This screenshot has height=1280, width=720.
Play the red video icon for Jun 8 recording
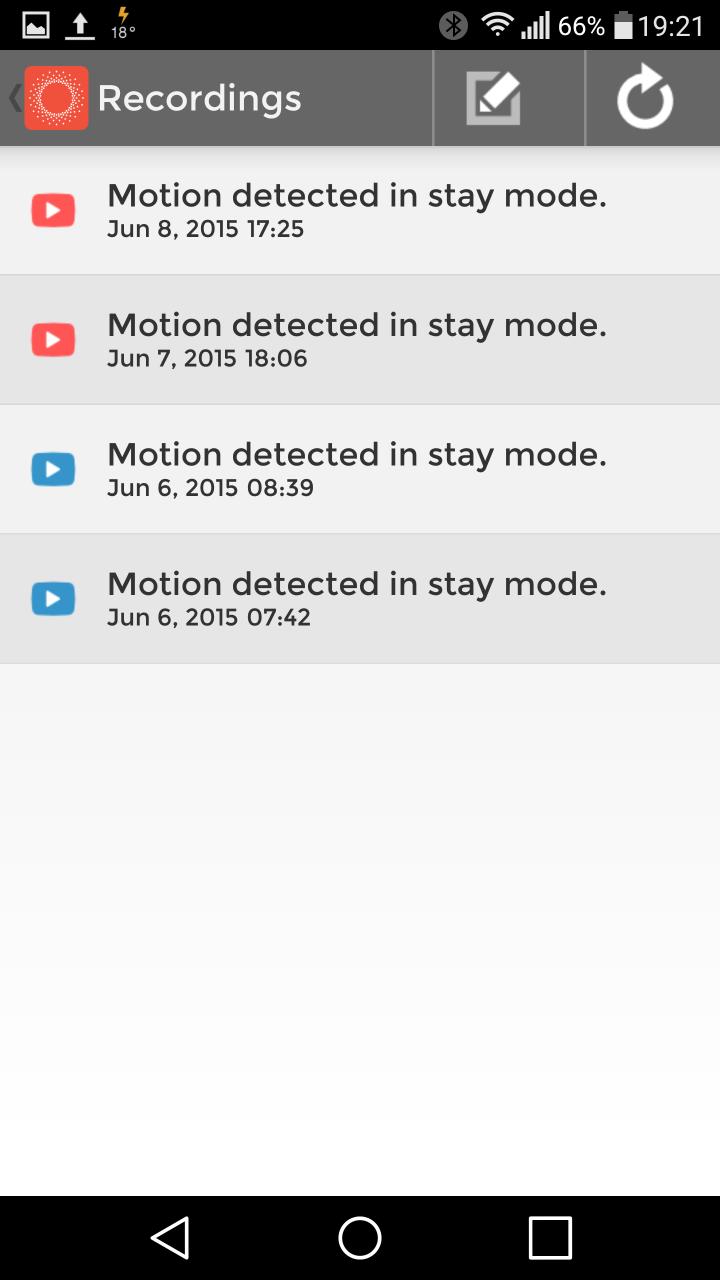[53, 211]
